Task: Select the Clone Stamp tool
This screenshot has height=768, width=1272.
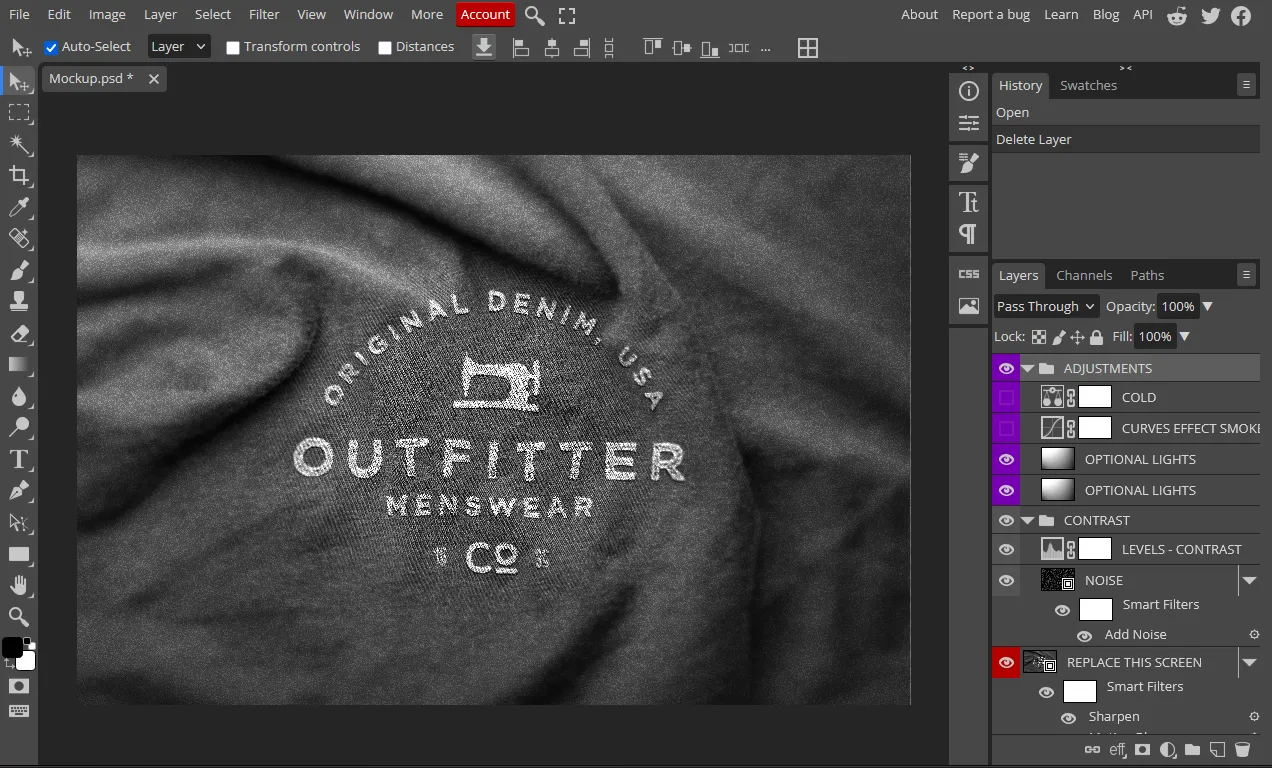Action: pos(19,301)
